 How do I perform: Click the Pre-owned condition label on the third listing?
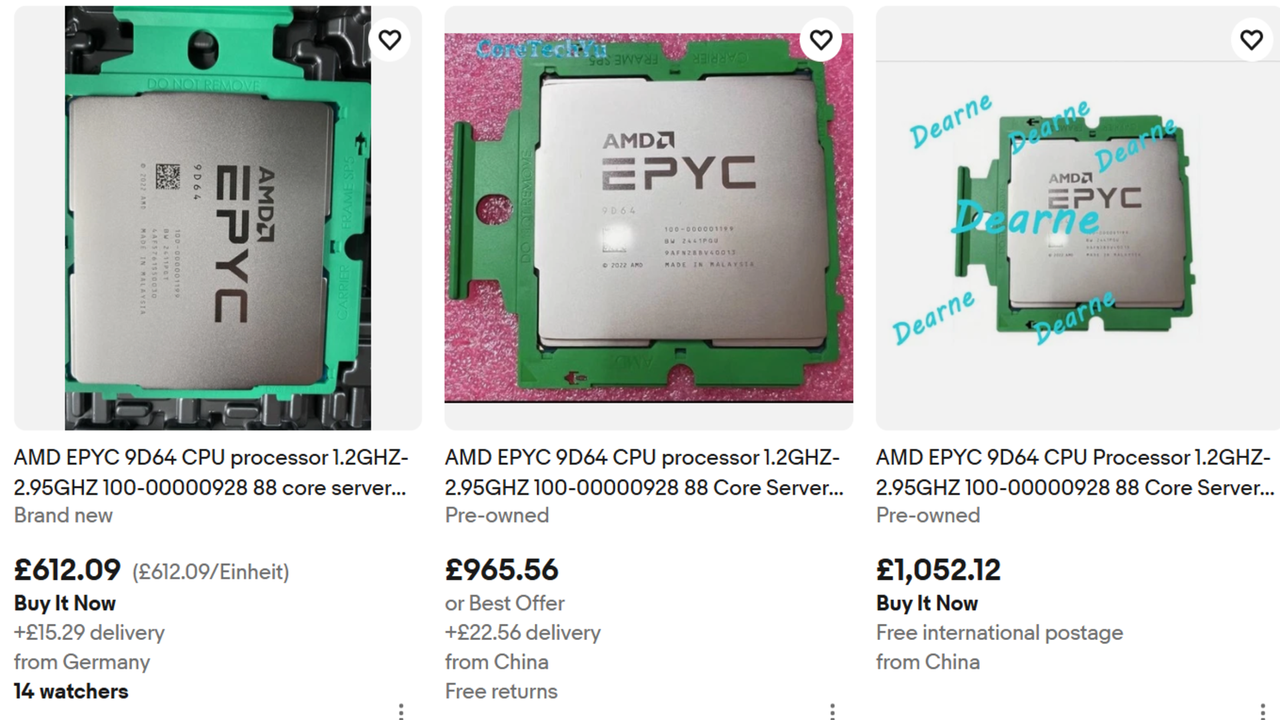(x=928, y=515)
